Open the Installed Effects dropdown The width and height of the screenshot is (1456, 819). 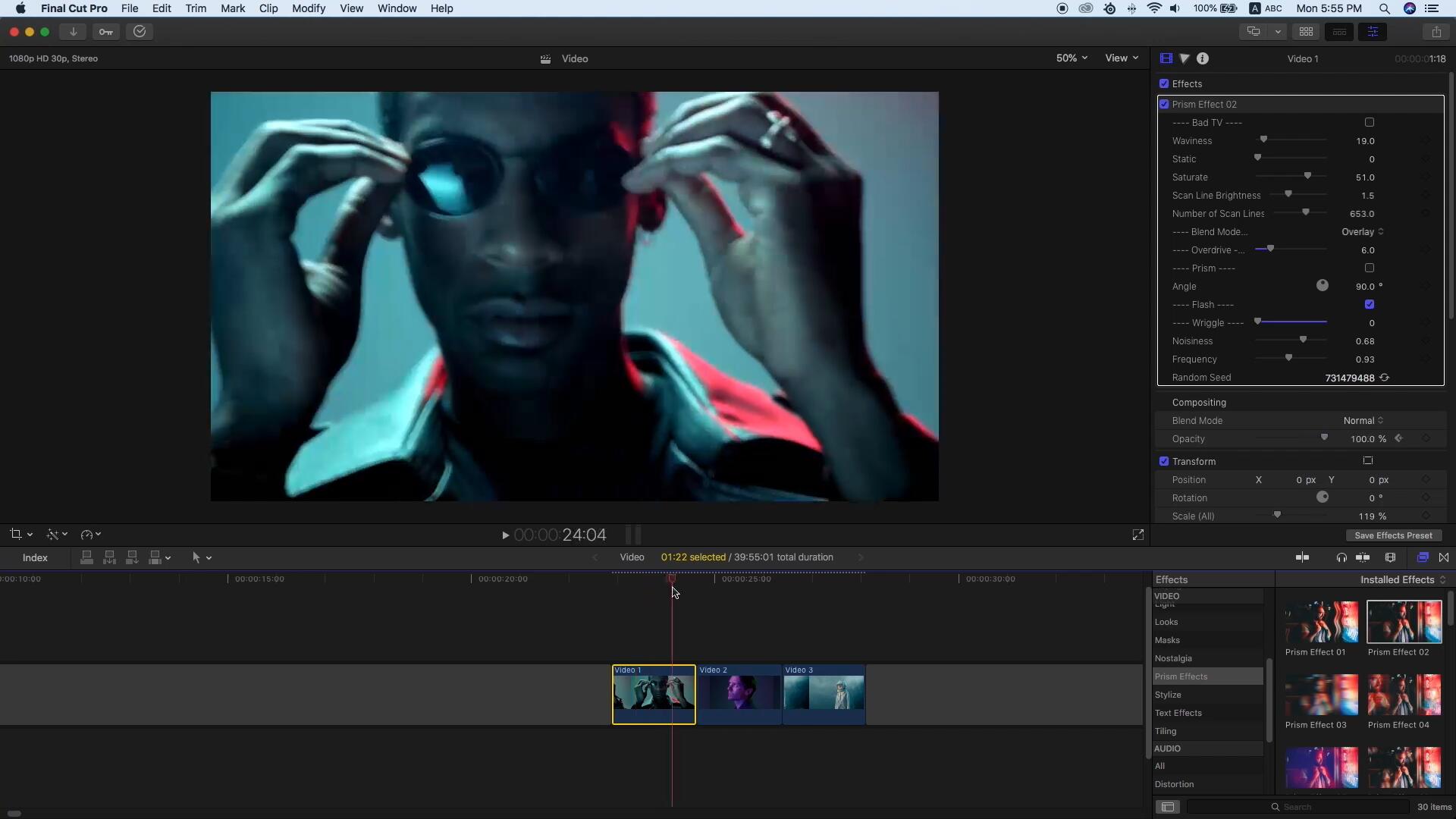(x=1402, y=580)
